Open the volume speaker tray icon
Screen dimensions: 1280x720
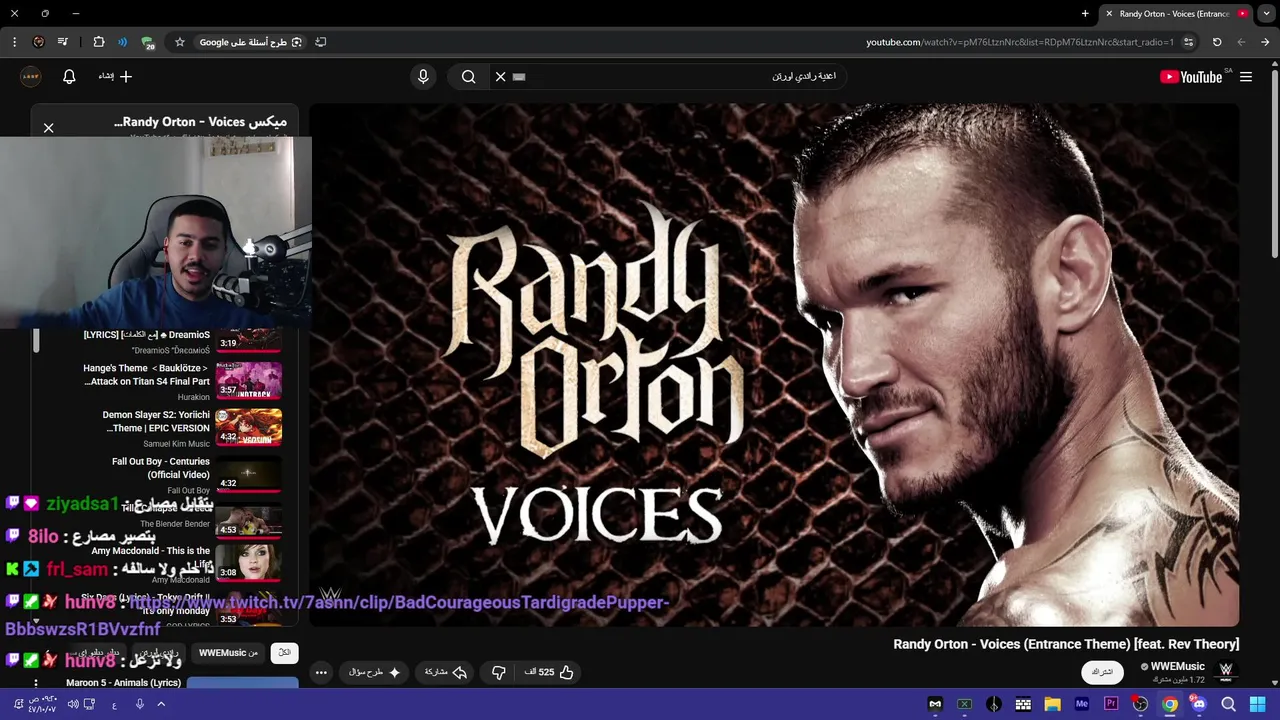72,704
